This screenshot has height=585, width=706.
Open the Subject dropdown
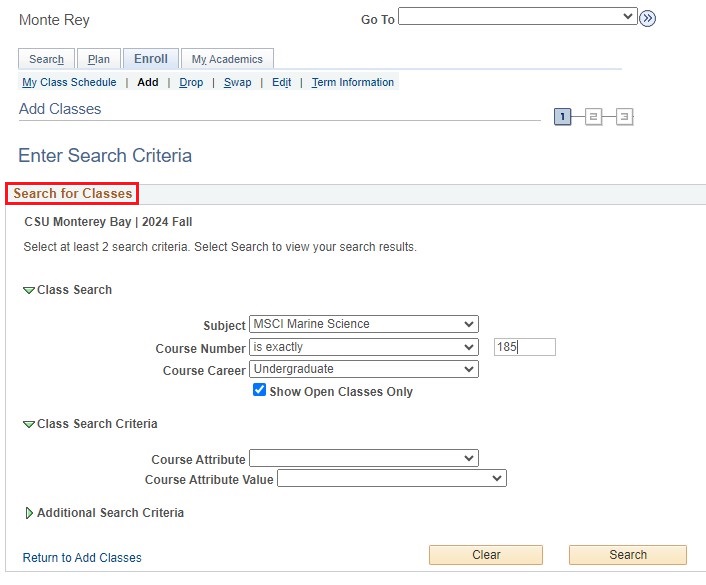(x=364, y=324)
